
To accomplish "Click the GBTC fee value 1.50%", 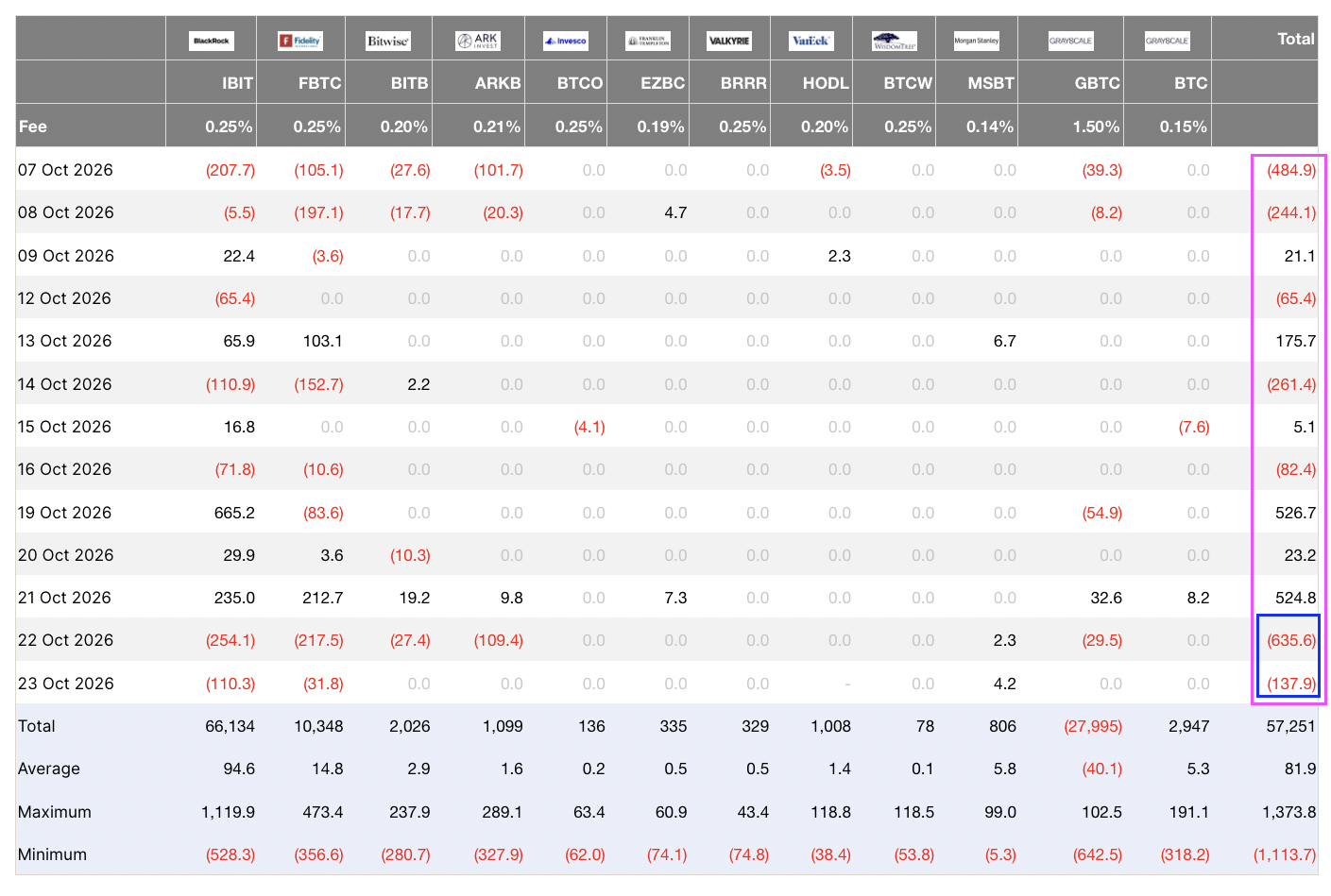I will pyautogui.click(x=1096, y=127).
